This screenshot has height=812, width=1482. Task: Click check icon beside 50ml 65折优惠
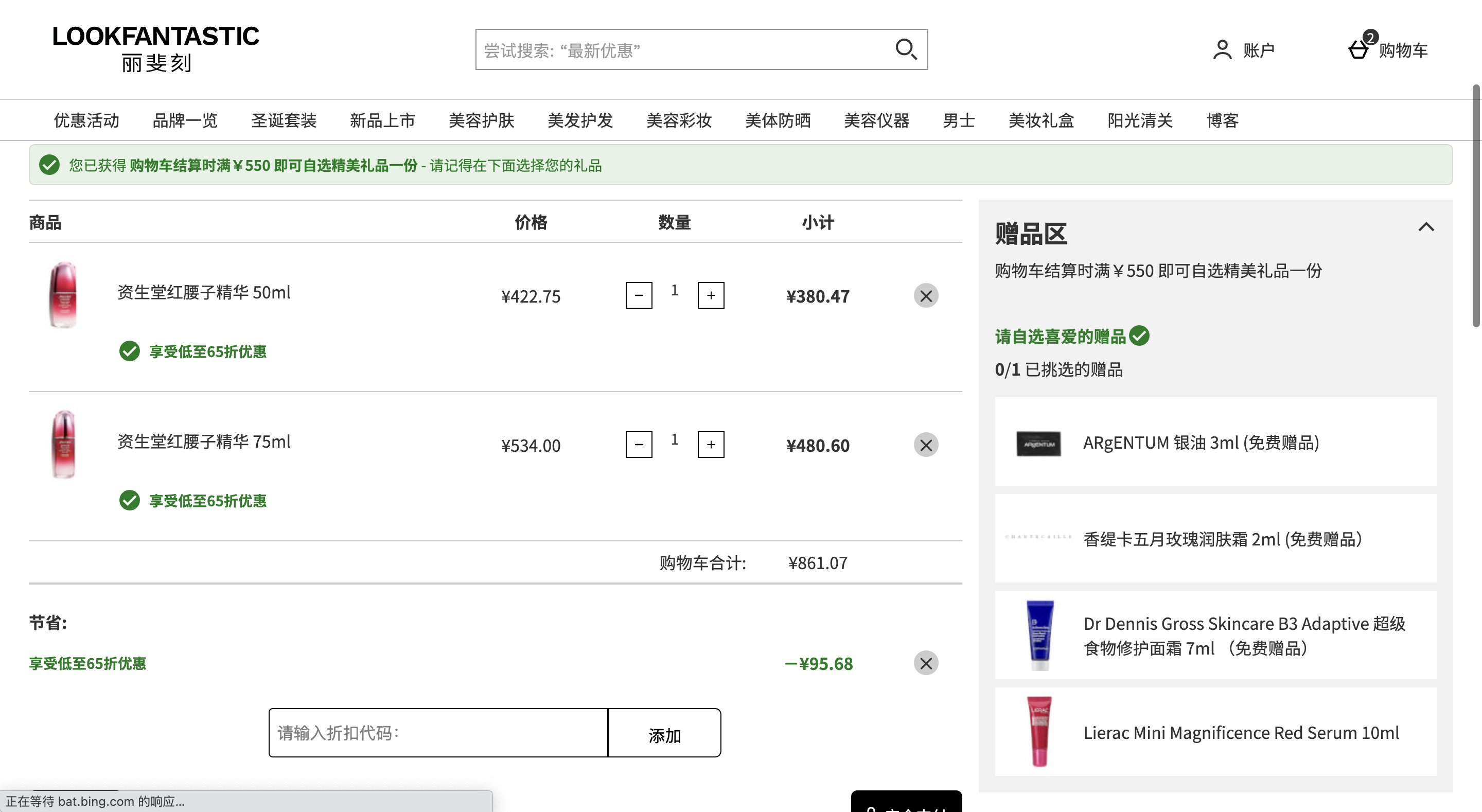[x=130, y=351]
